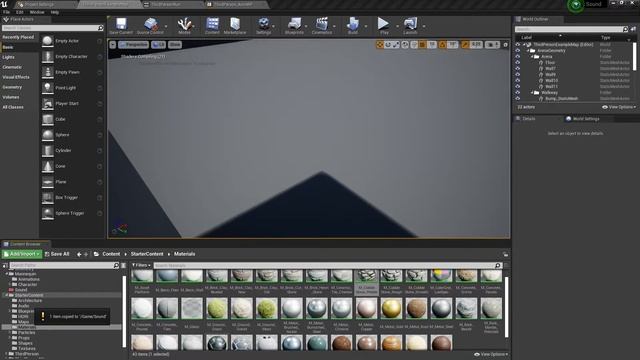Click the Play button in toolbar
640x360 pixels.
(384, 26)
